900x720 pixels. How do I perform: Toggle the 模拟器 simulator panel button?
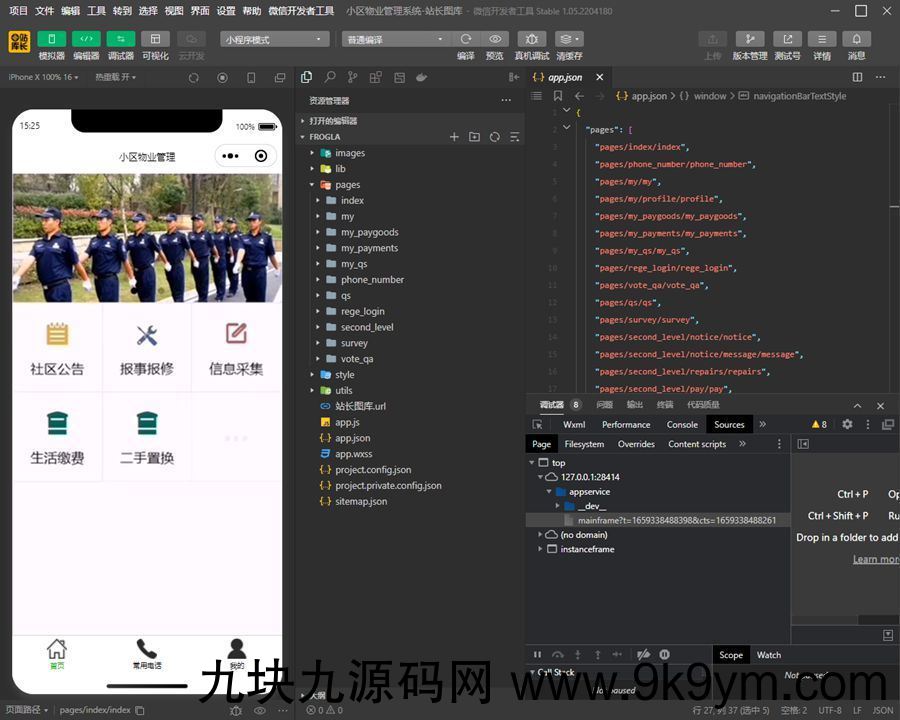click(51, 39)
